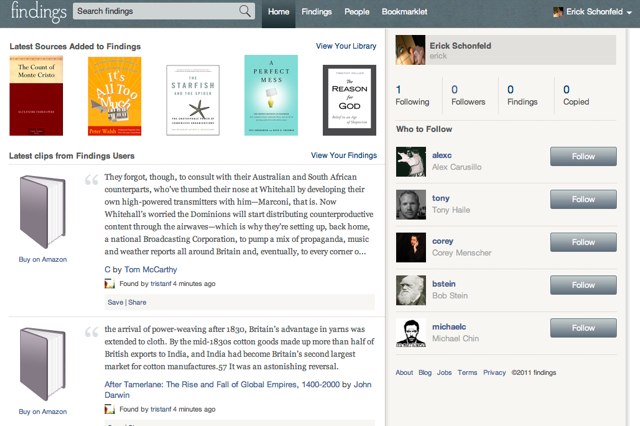Go to the Findings navigation tab

316,12
